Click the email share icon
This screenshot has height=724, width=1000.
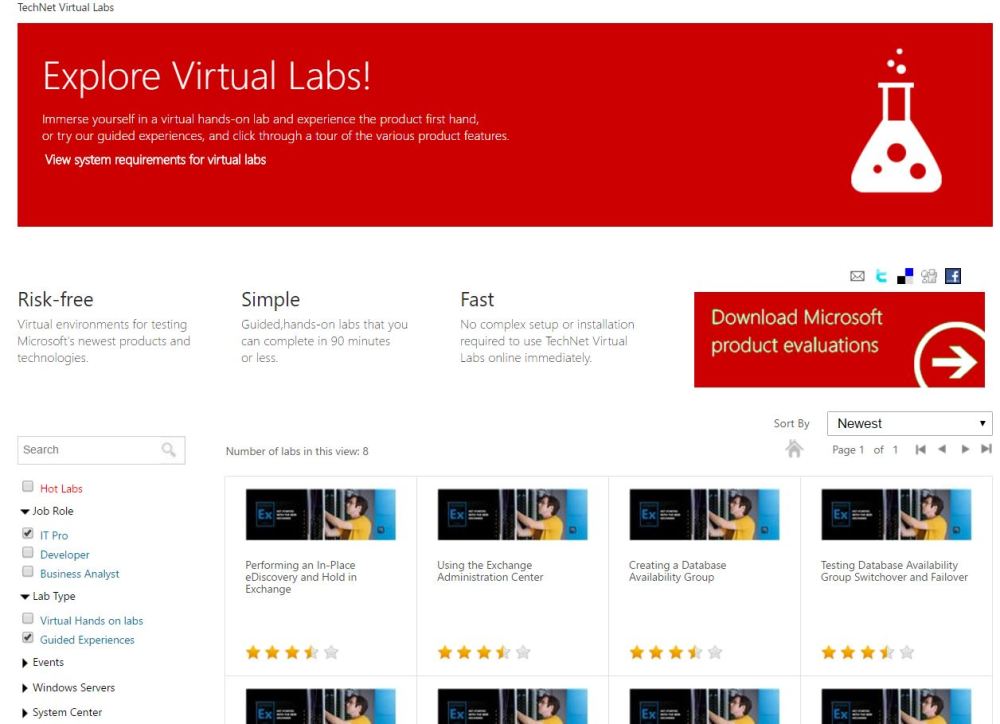(x=857, y=277)
